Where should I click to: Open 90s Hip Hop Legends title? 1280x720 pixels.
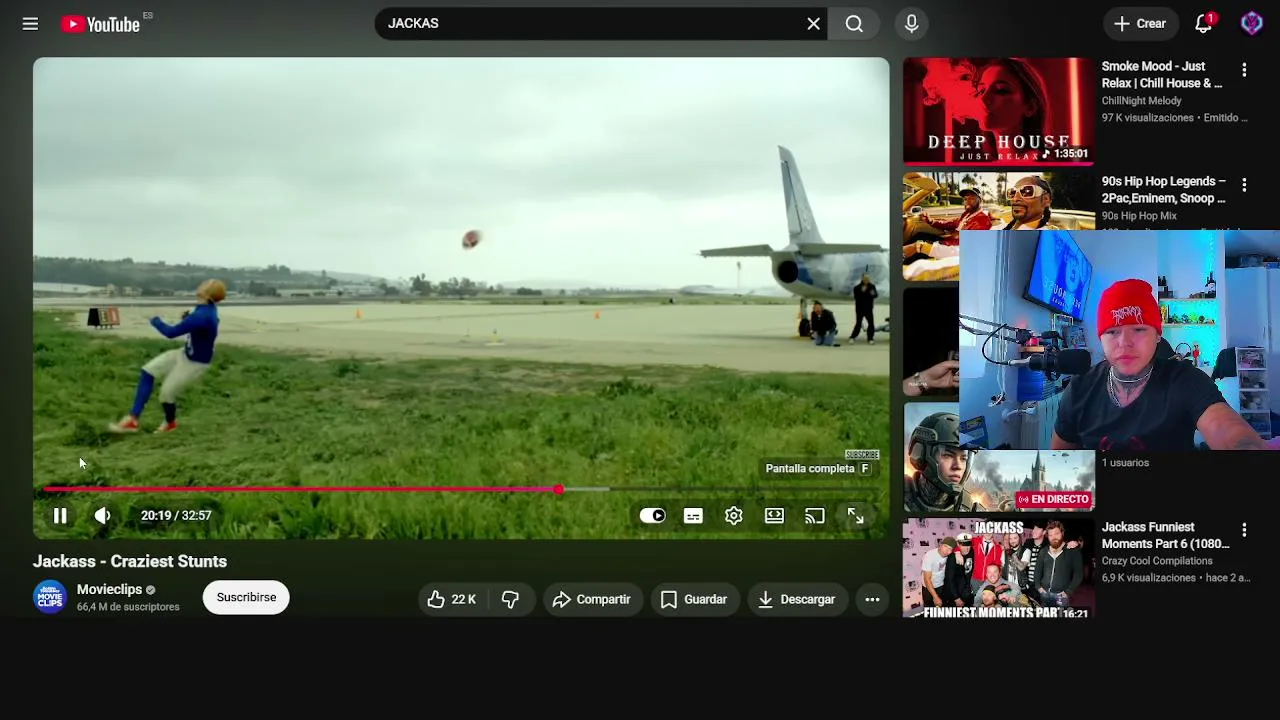click(x=1164, y=190)
